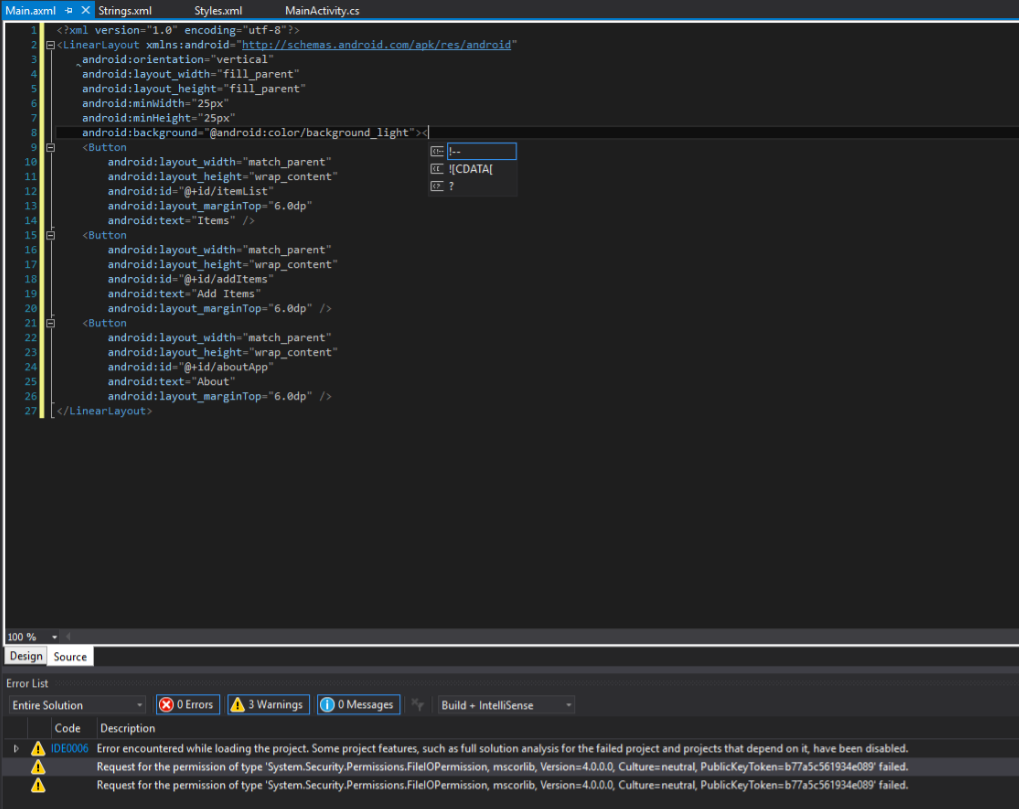1019x809 pixels.
Task: Select the last FileIOPermission warning row
Action: (511, 785)
